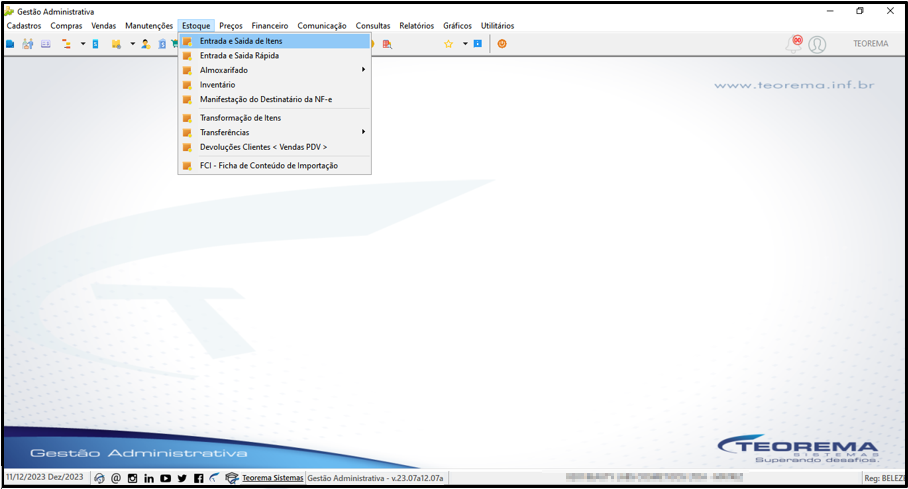The image size is (908, 489).
Task: Select Devoluções Clientes < Vendas PDV >
Action: (x=274, y=147)
